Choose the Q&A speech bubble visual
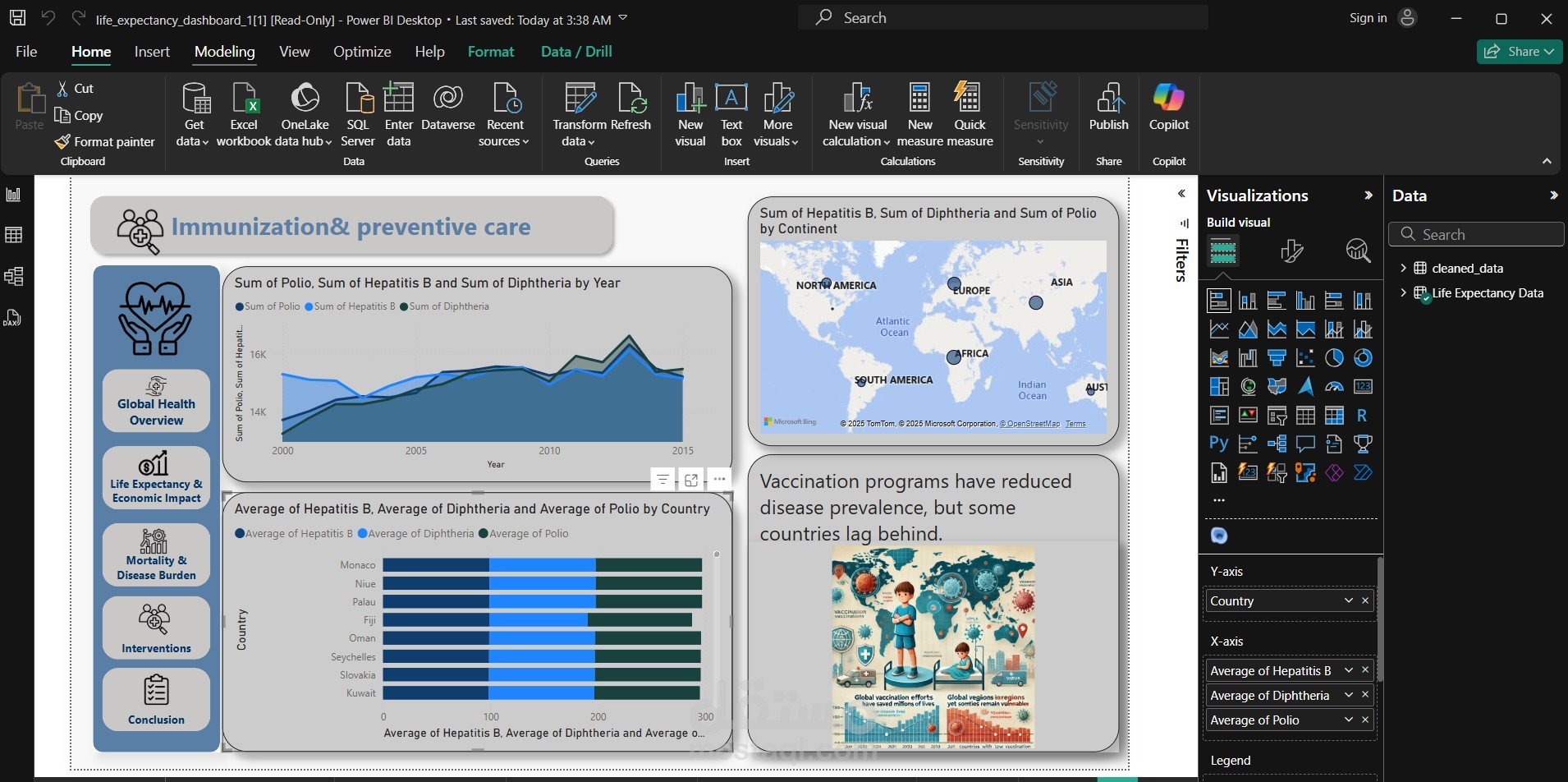 1305,444
